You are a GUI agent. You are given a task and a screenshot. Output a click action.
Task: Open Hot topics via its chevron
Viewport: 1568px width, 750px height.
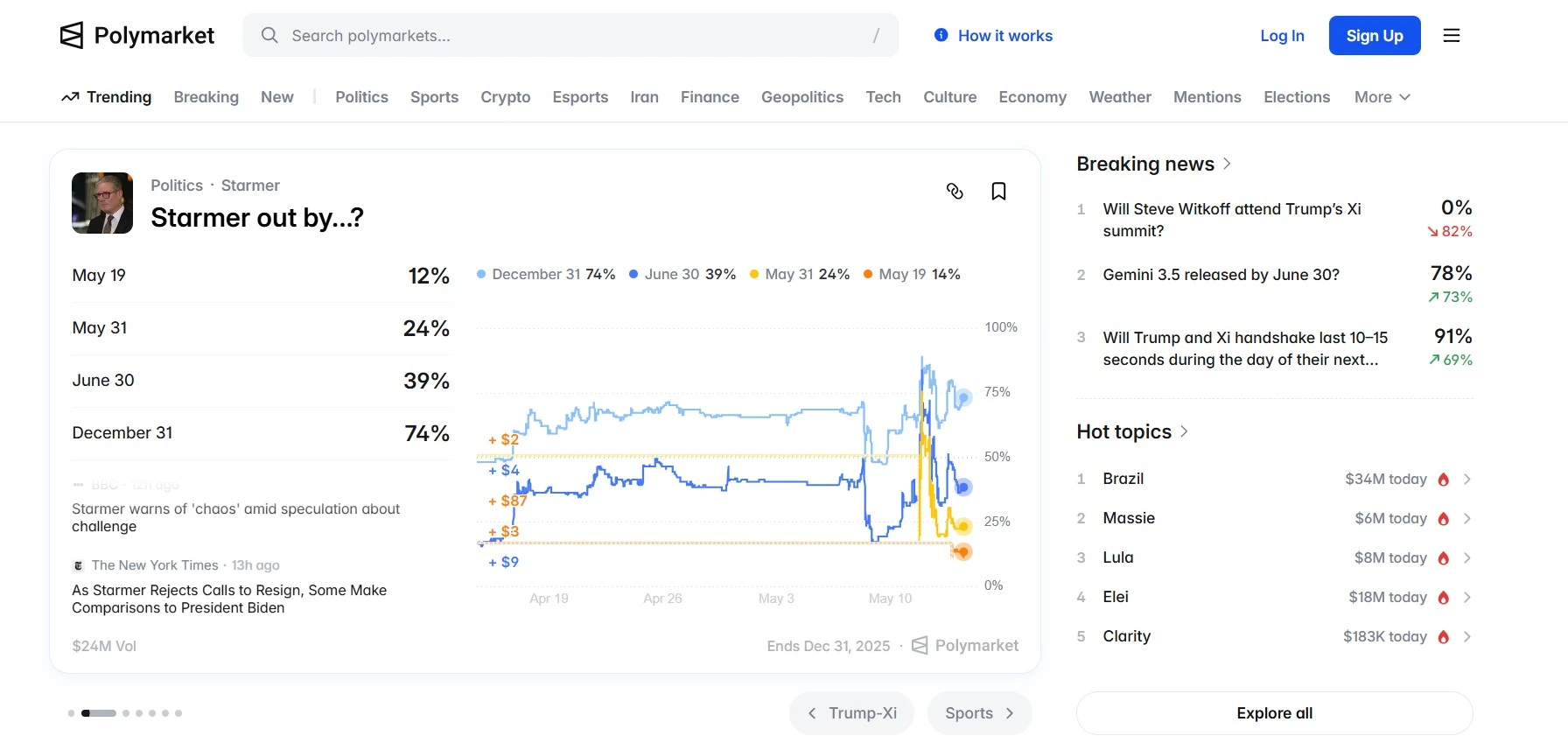(1184, 431)
